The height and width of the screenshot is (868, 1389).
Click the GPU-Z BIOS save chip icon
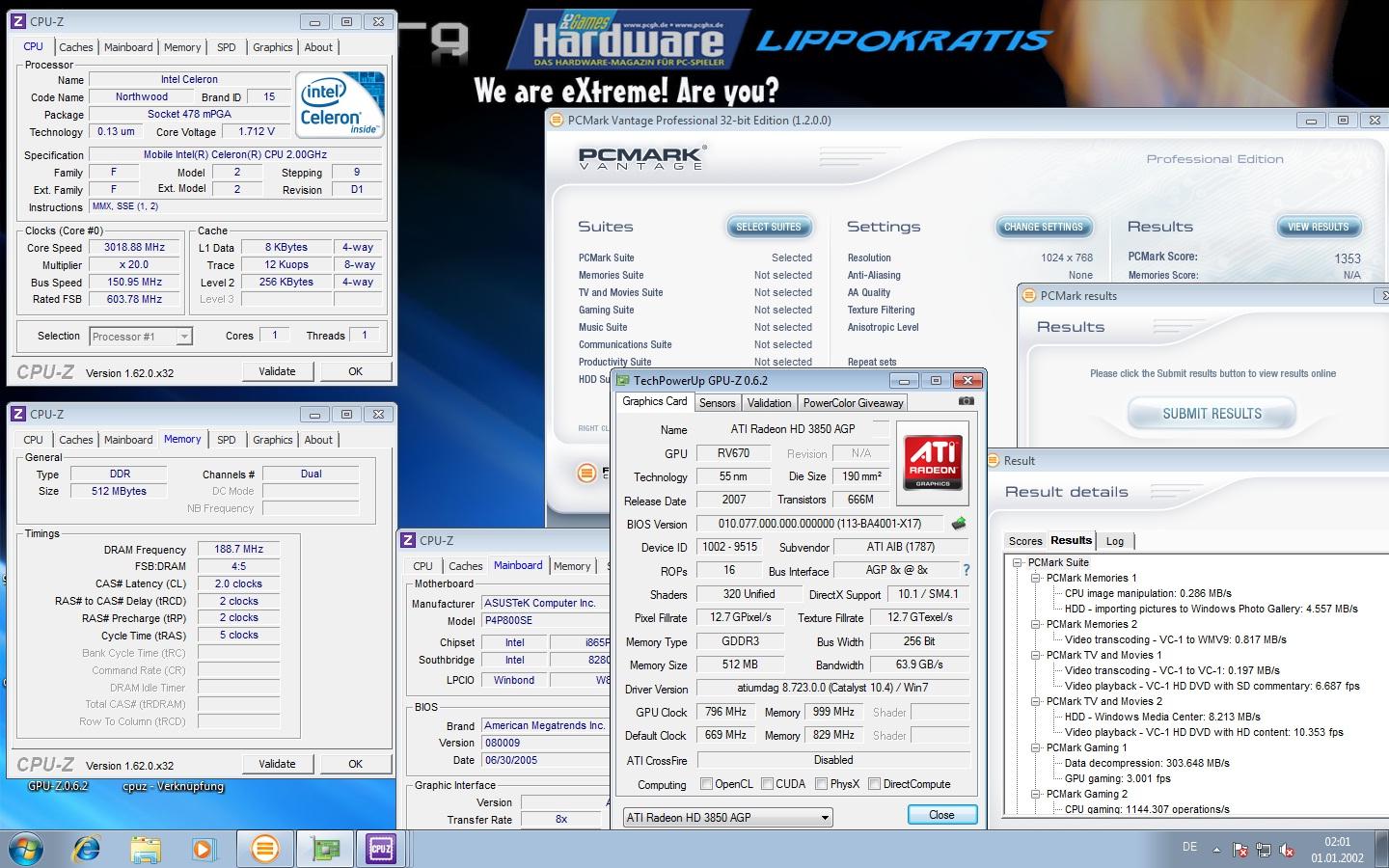click(958, 524)
